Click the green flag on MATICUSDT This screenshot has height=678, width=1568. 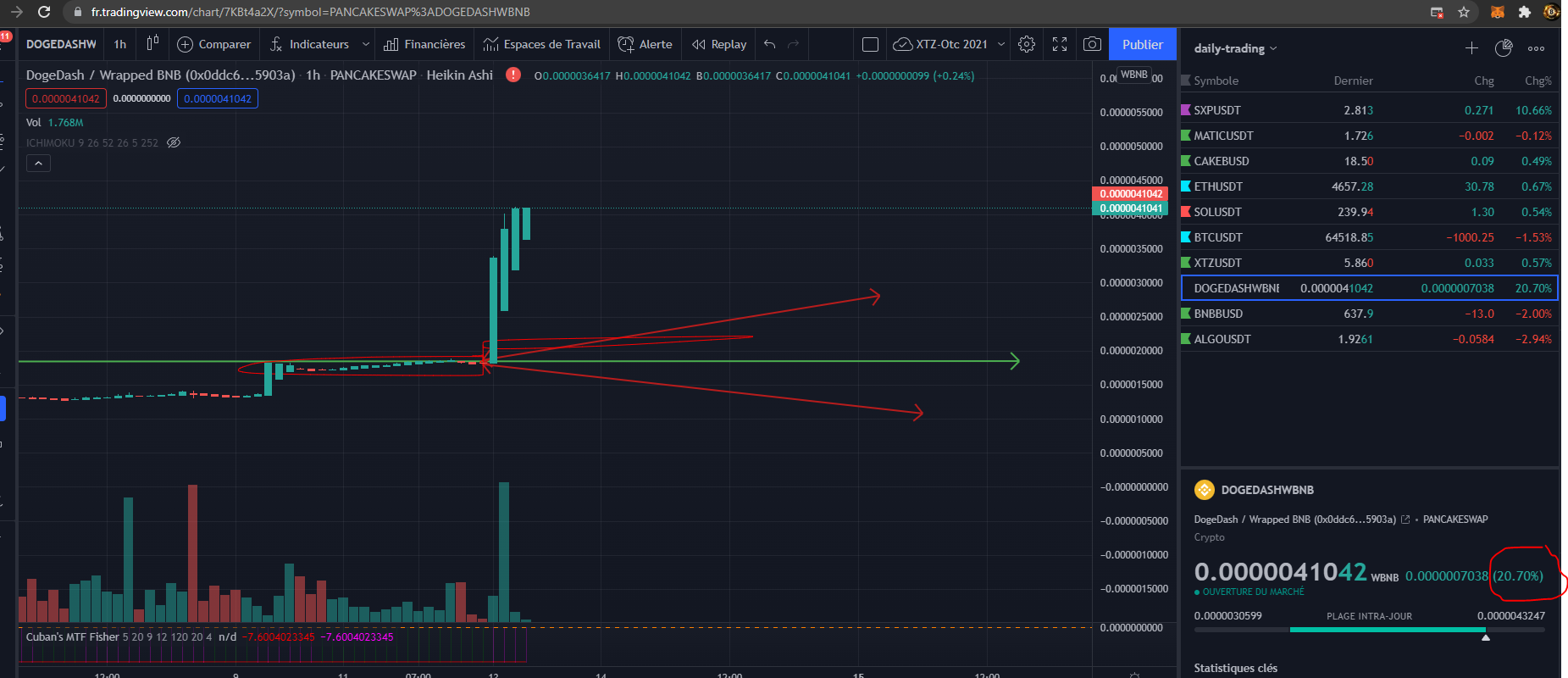click(x=1186, y=136)
